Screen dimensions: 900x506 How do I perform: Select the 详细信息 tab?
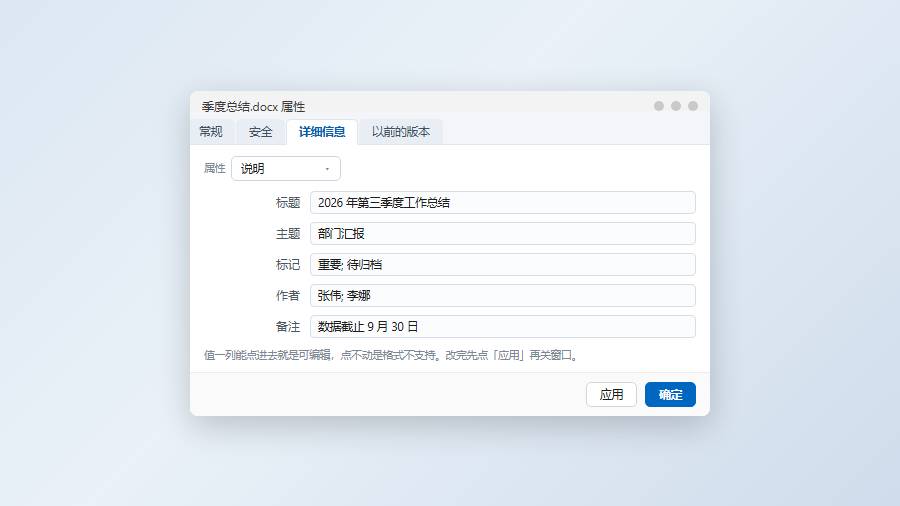[x=322, y=132]
